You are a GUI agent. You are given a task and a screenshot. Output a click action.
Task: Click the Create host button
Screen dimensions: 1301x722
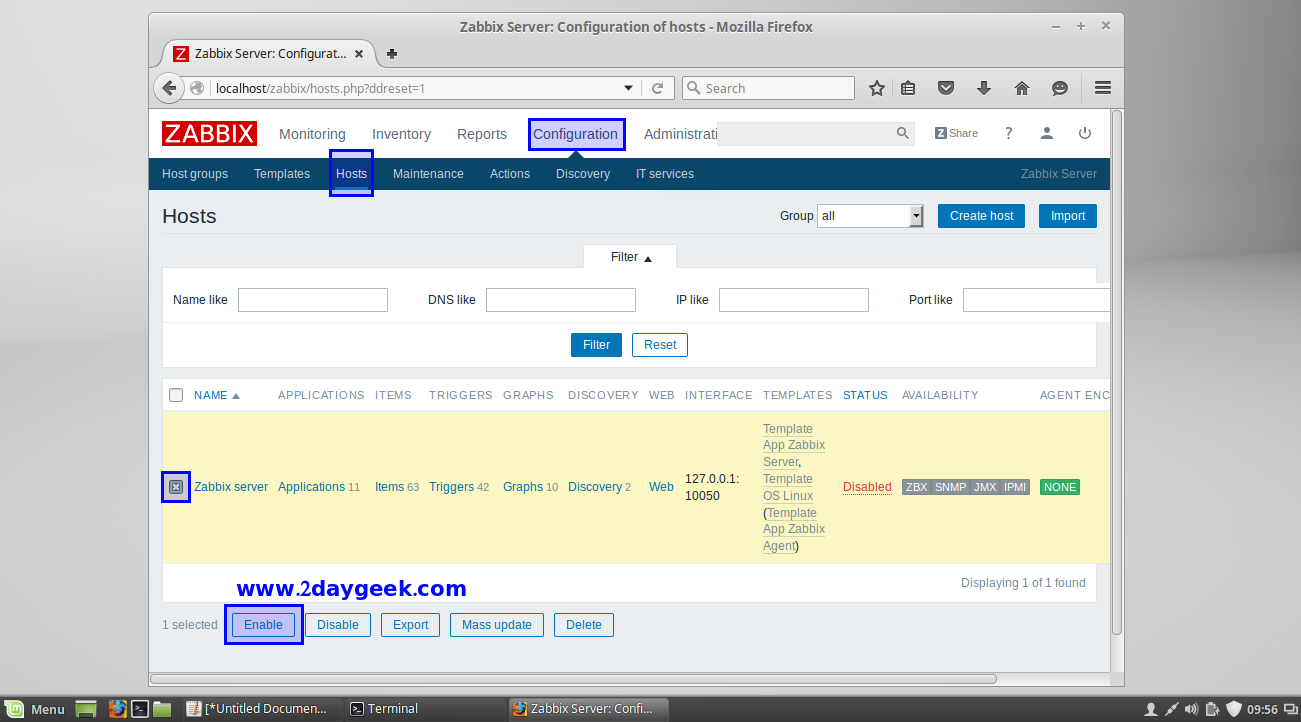click(981, 216)
